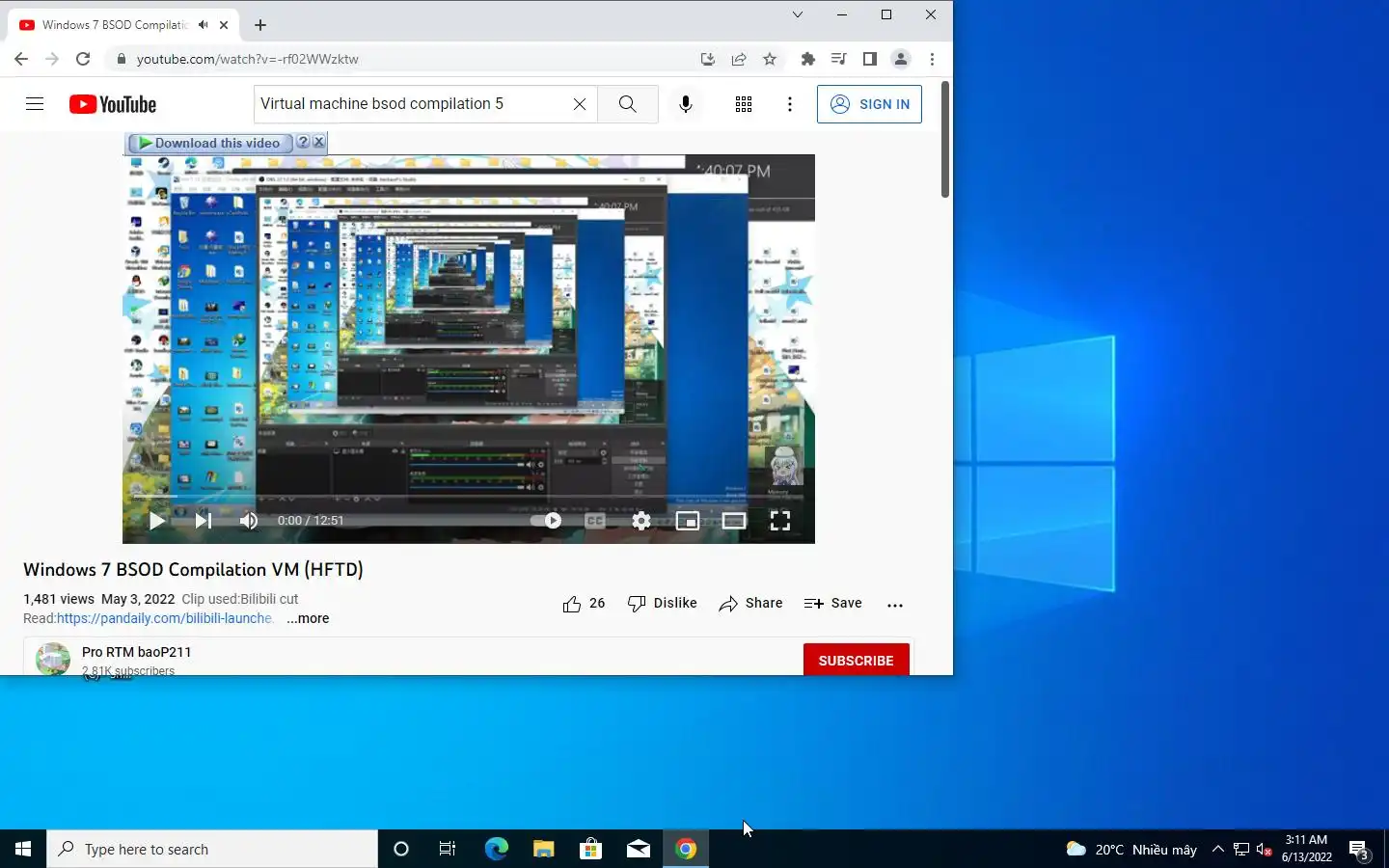Open the media controls in Chrome's toolbar
The height and width of the screenshot is (868, 1389).
click(839, 59)
